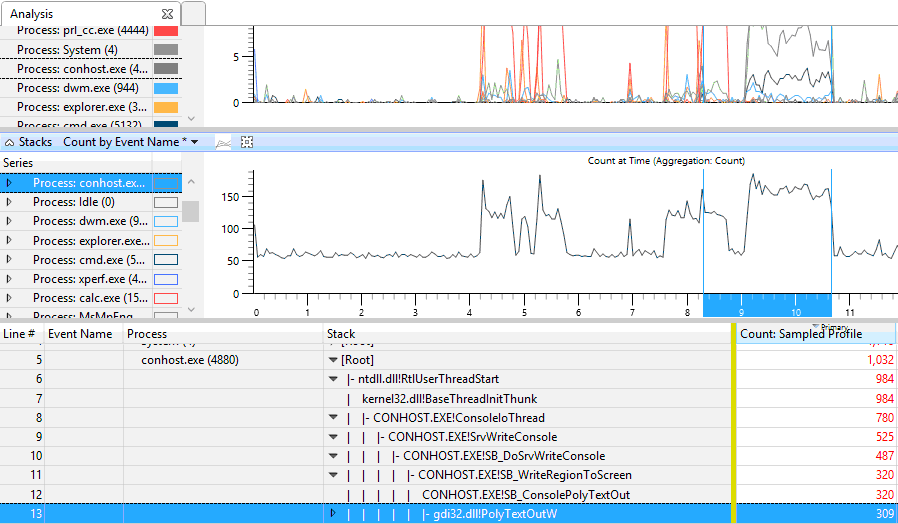This screenshot has height=524, width=898.
Task: Select Process: System (4) in top legend
Action: (x=67, y=50)
